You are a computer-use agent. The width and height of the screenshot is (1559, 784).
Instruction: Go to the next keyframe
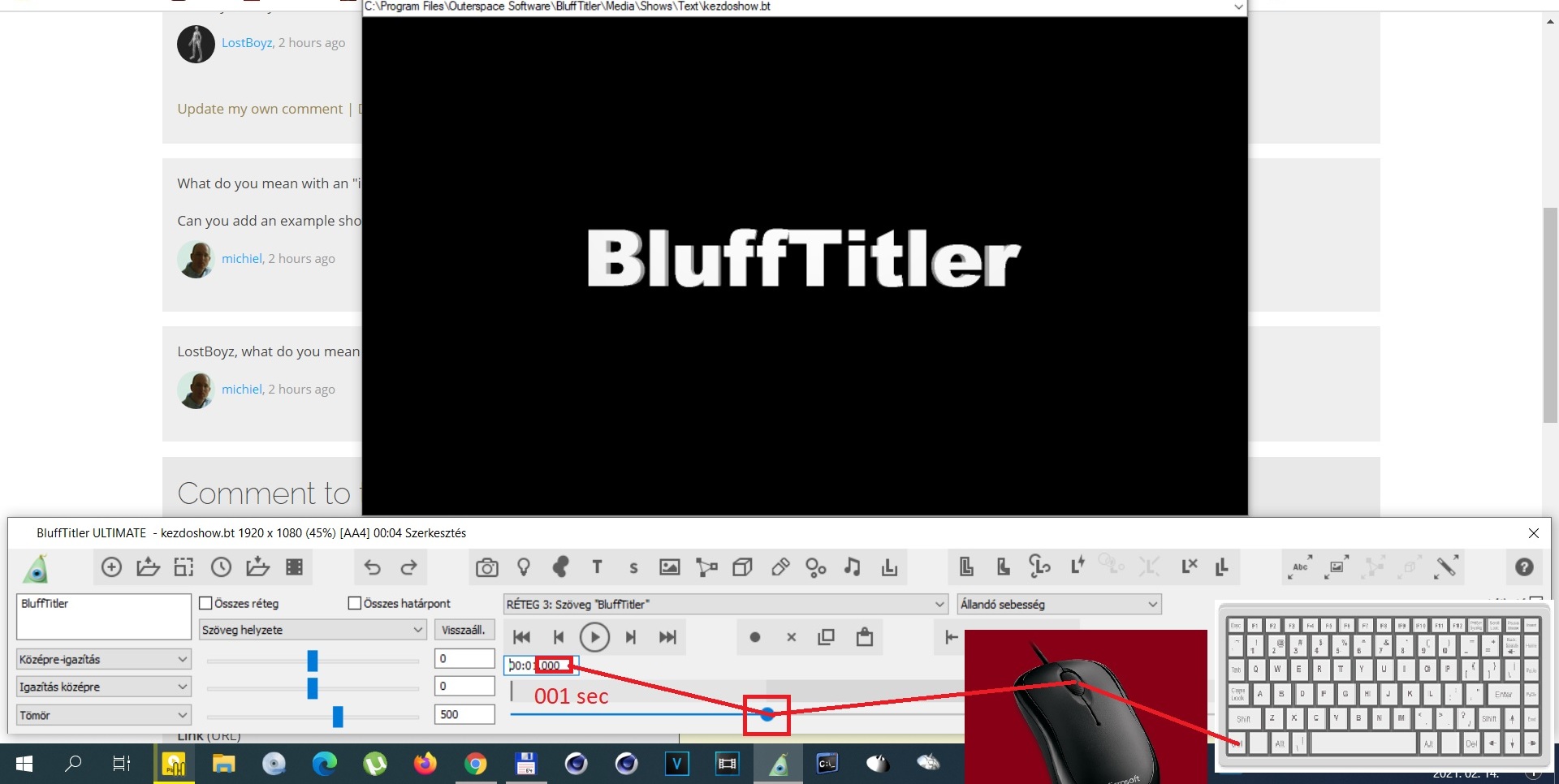coord(631,637)
